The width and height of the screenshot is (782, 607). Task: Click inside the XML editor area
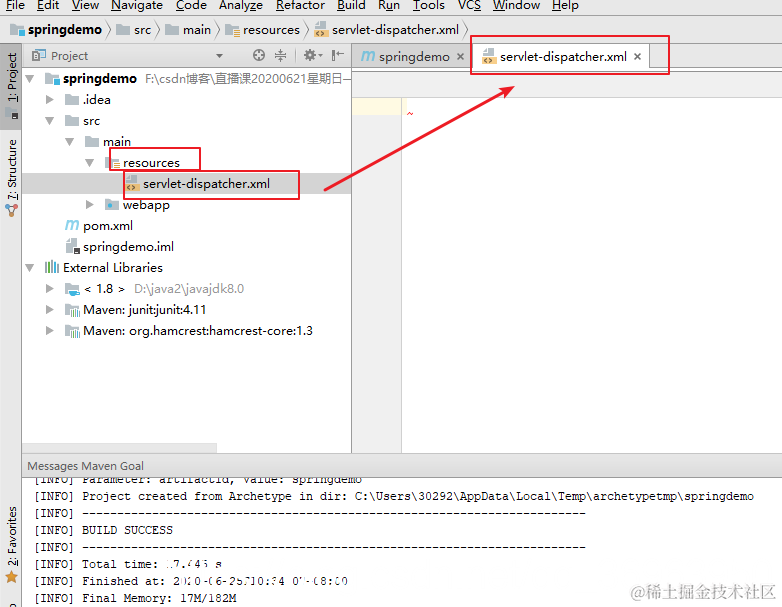(x=591, y=274)
